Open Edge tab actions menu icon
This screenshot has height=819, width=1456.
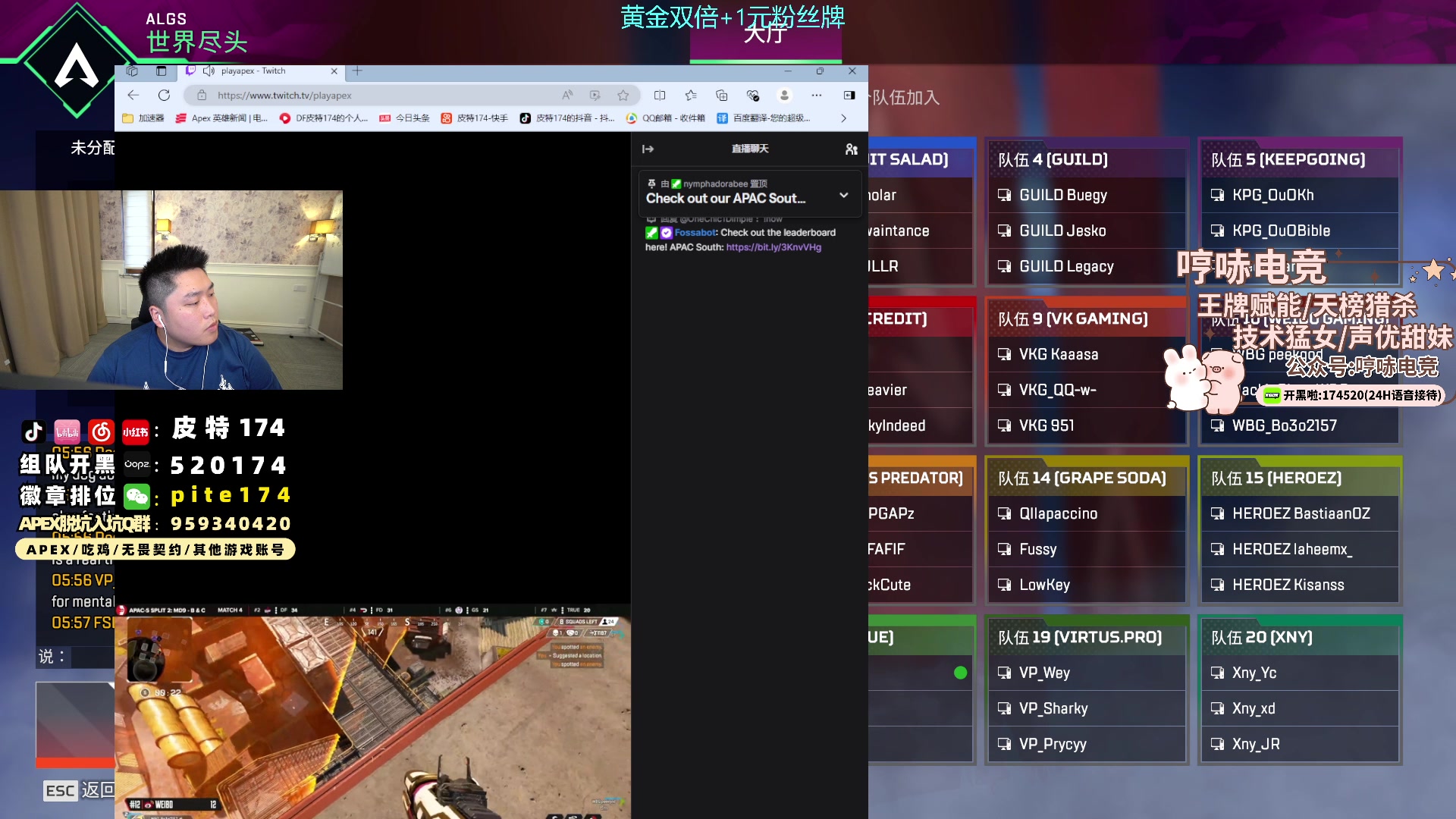point(161,71)
